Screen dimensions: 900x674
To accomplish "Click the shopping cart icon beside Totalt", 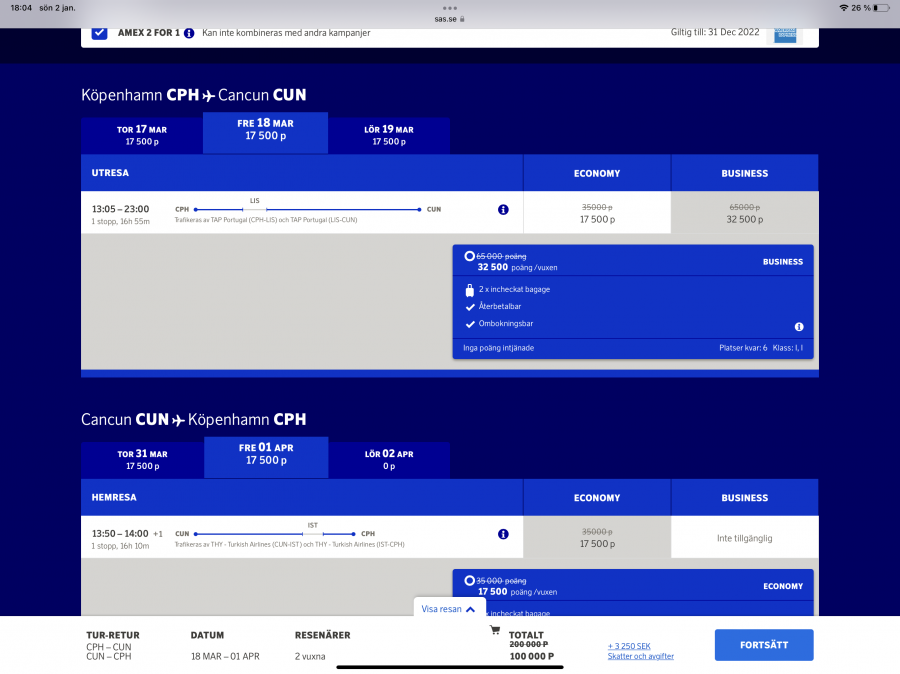I will (x=494, y=630).
